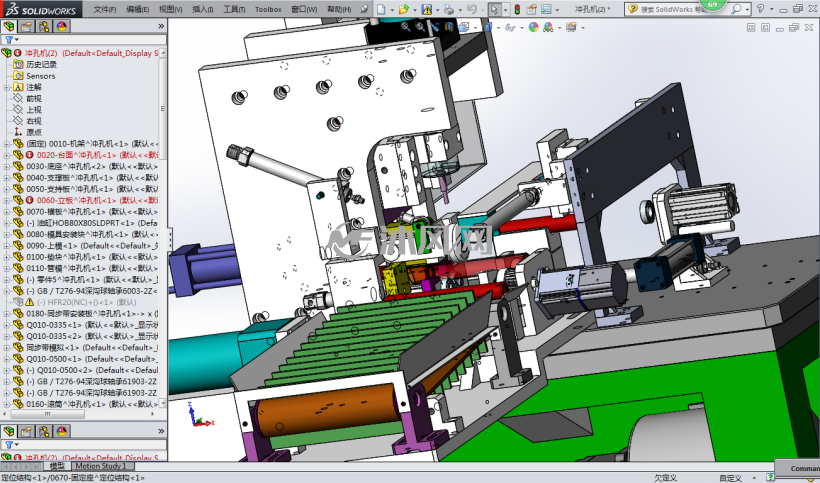Expand the 同步带模拟<1> tree node
The width and height of the screenshot is (820, 483).
(6, 348)
